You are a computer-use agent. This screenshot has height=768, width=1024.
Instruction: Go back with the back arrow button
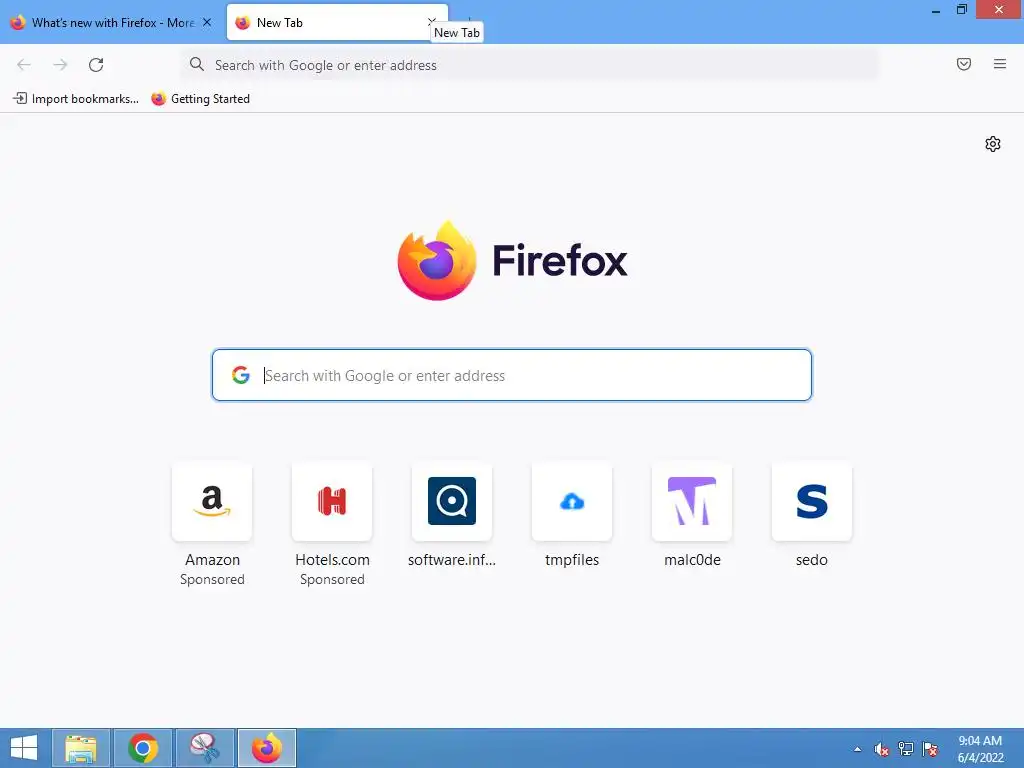point(24,65)
